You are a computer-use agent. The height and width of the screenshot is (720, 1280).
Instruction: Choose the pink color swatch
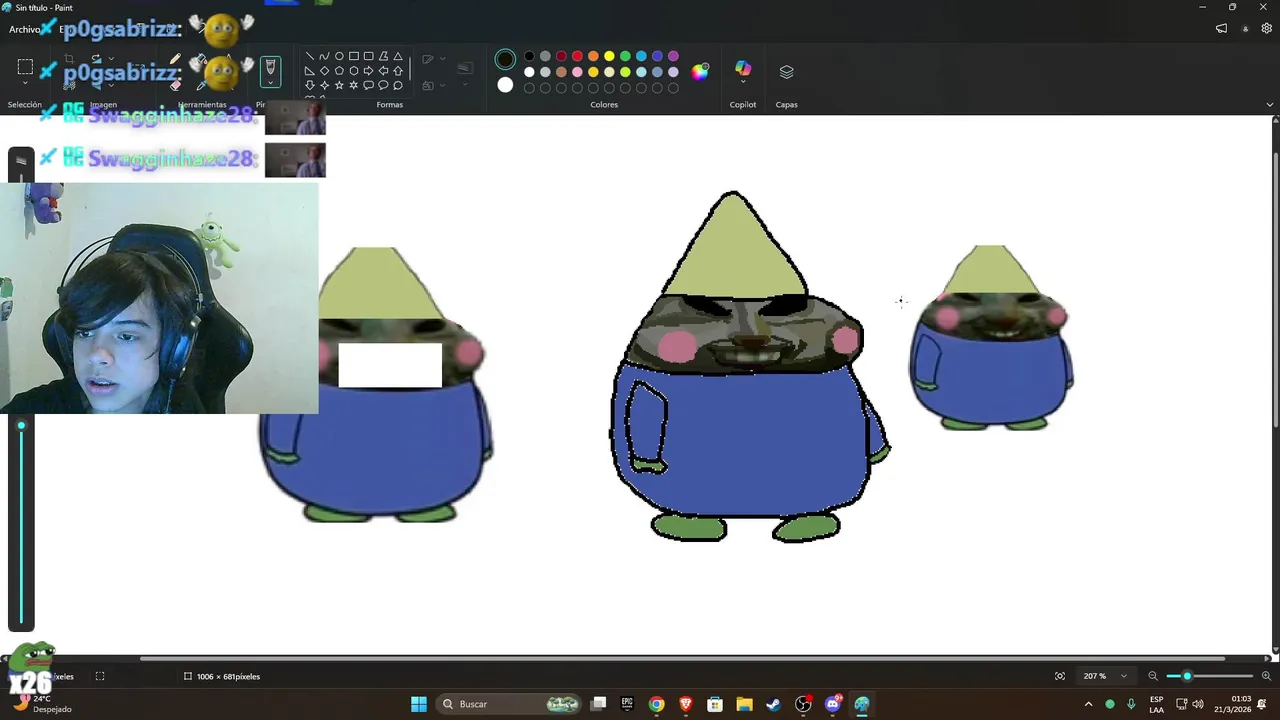(x=577, y=72)
